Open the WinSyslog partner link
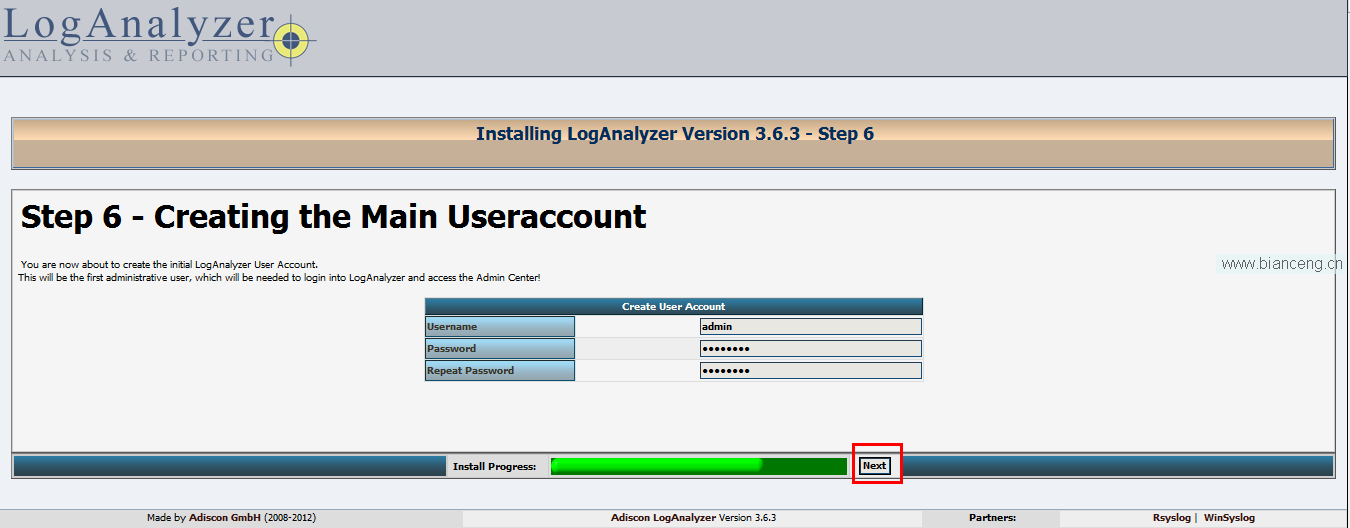1350x528 pixels. pyautogui.click(x=1229, y=518)
